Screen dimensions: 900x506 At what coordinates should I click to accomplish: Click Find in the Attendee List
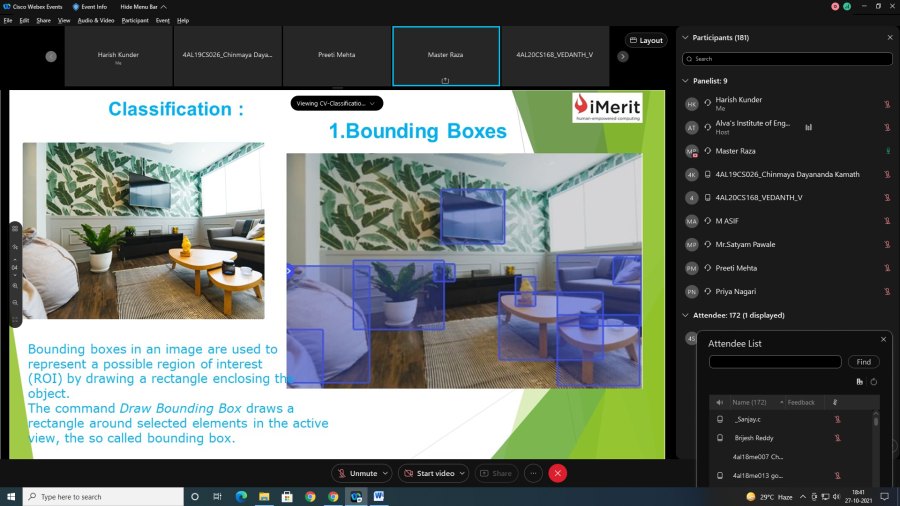pos(863,362)
